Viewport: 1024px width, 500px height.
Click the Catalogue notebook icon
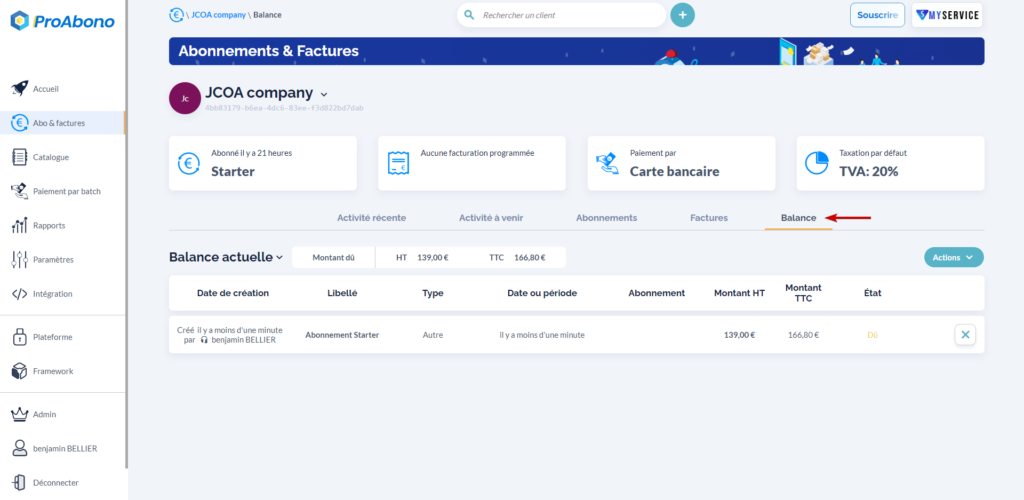click(20, 157)
